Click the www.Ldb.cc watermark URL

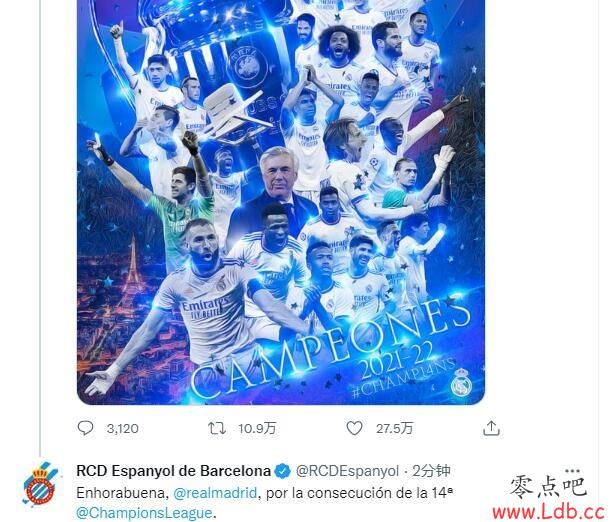click(x=548, y=512)
